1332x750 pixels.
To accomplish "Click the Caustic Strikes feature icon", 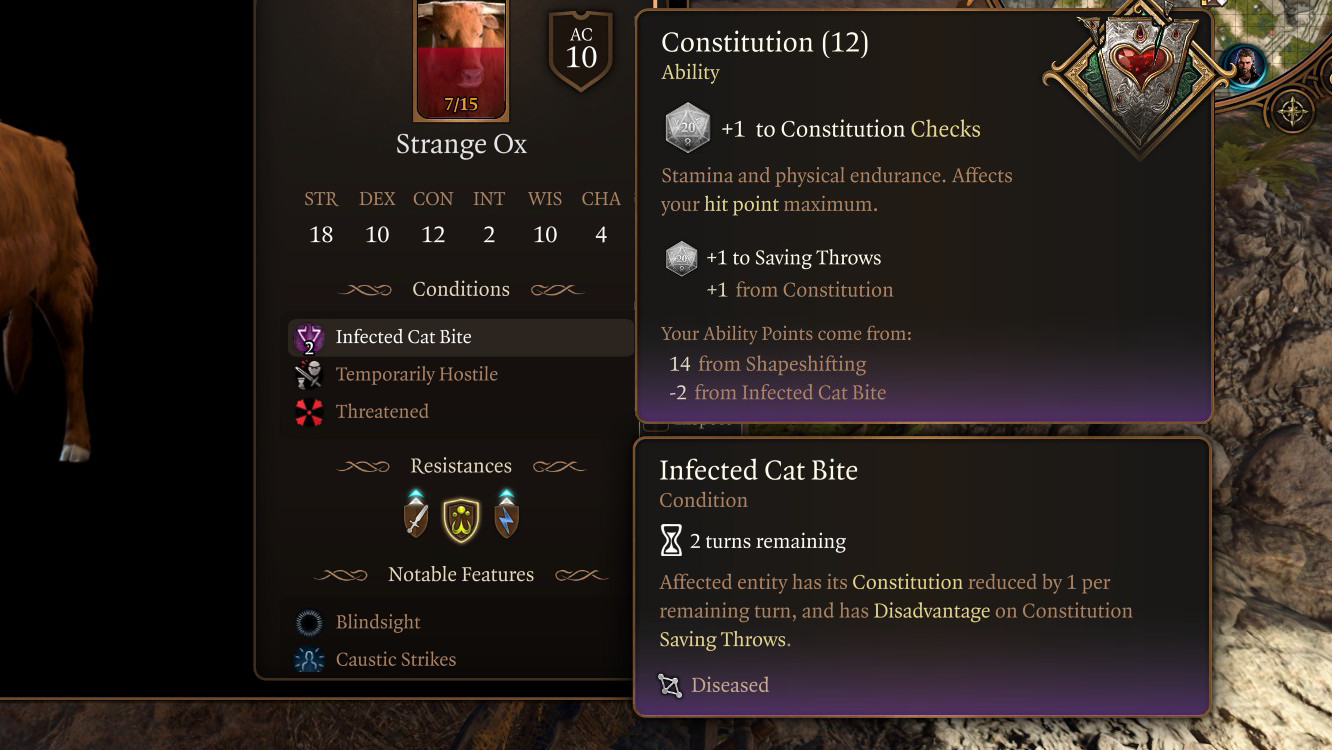I will [309, 660].
